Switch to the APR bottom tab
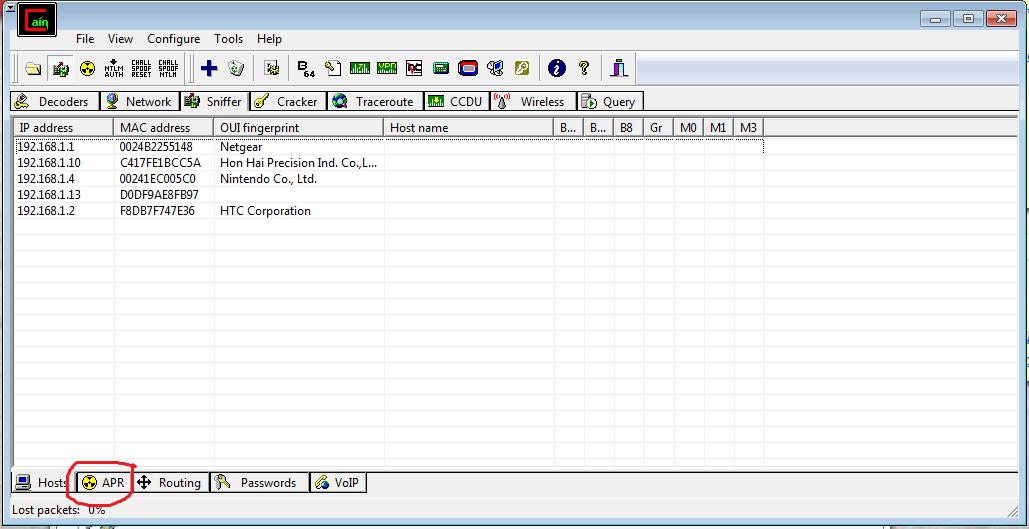Image resolution: width=1029 pixels, height=529 pixels. pyautogui.click(x=104, y=483)
